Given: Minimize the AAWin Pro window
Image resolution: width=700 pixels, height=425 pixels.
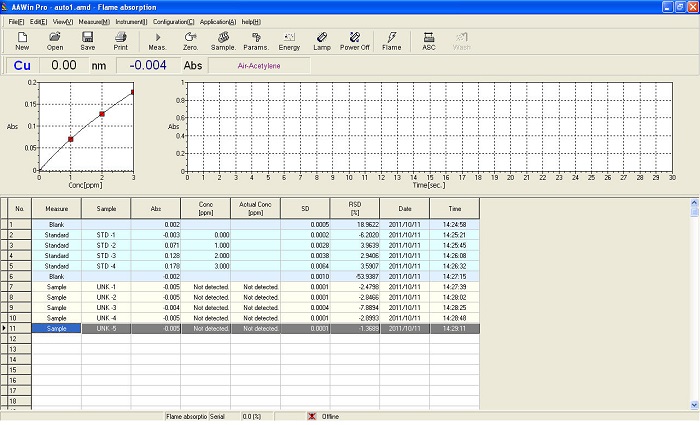Looking at the screenshot, I should 667,7.
